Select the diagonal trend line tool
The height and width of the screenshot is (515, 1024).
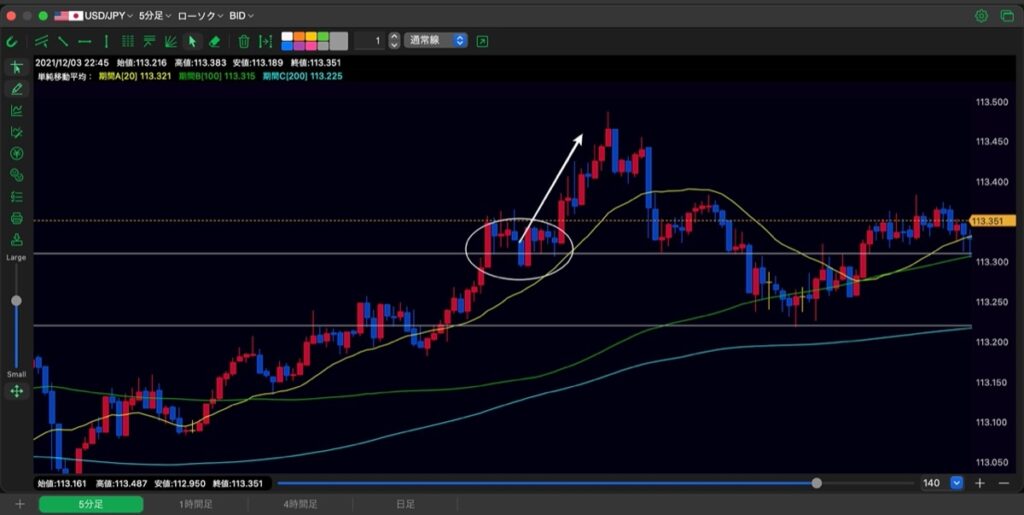point(63,41)
